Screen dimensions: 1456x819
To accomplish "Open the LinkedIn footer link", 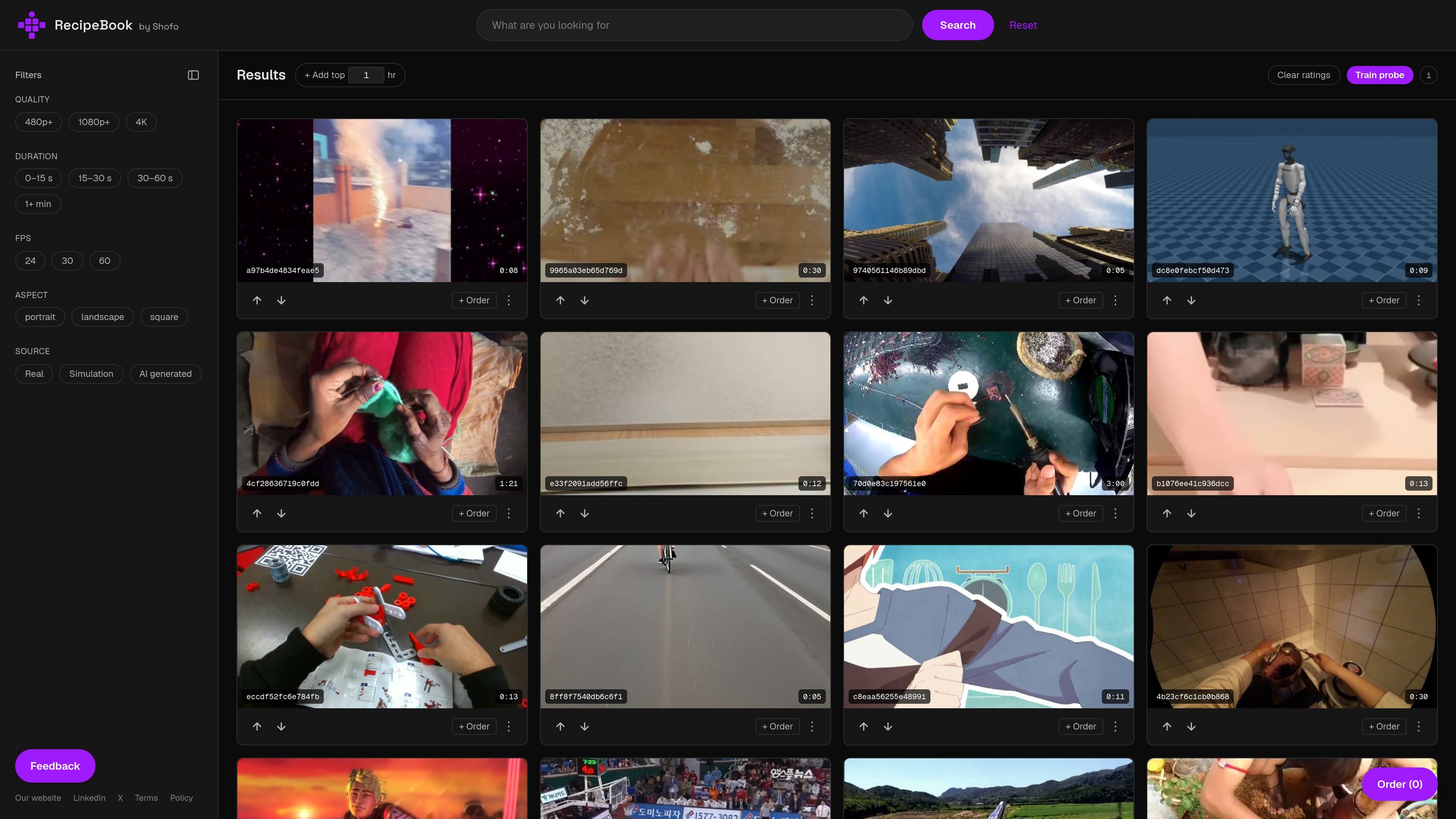I will tap(89, 797).
